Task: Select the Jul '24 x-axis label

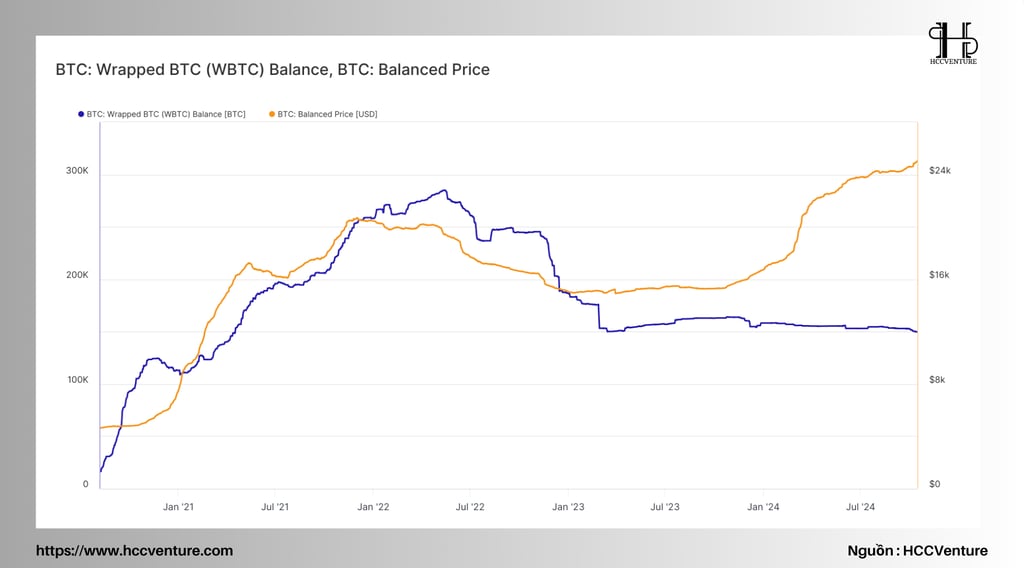Action: [x=860, y=507]
